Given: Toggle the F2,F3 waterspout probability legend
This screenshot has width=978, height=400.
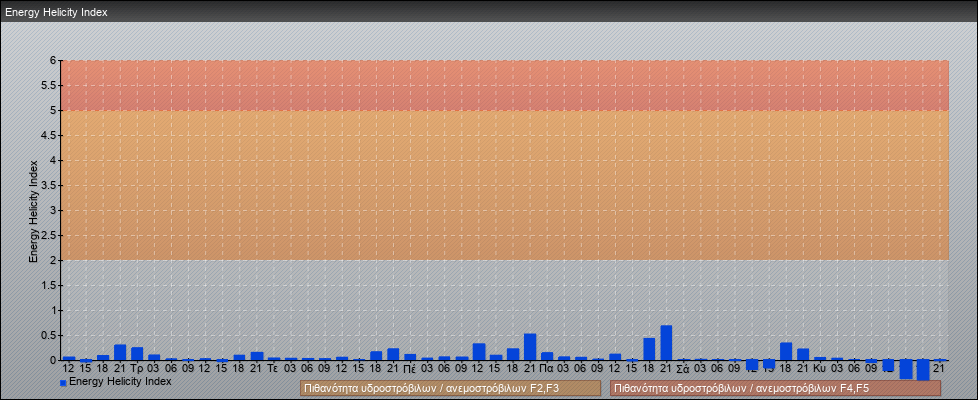Looking at the screenshot, I should [450, 388].
